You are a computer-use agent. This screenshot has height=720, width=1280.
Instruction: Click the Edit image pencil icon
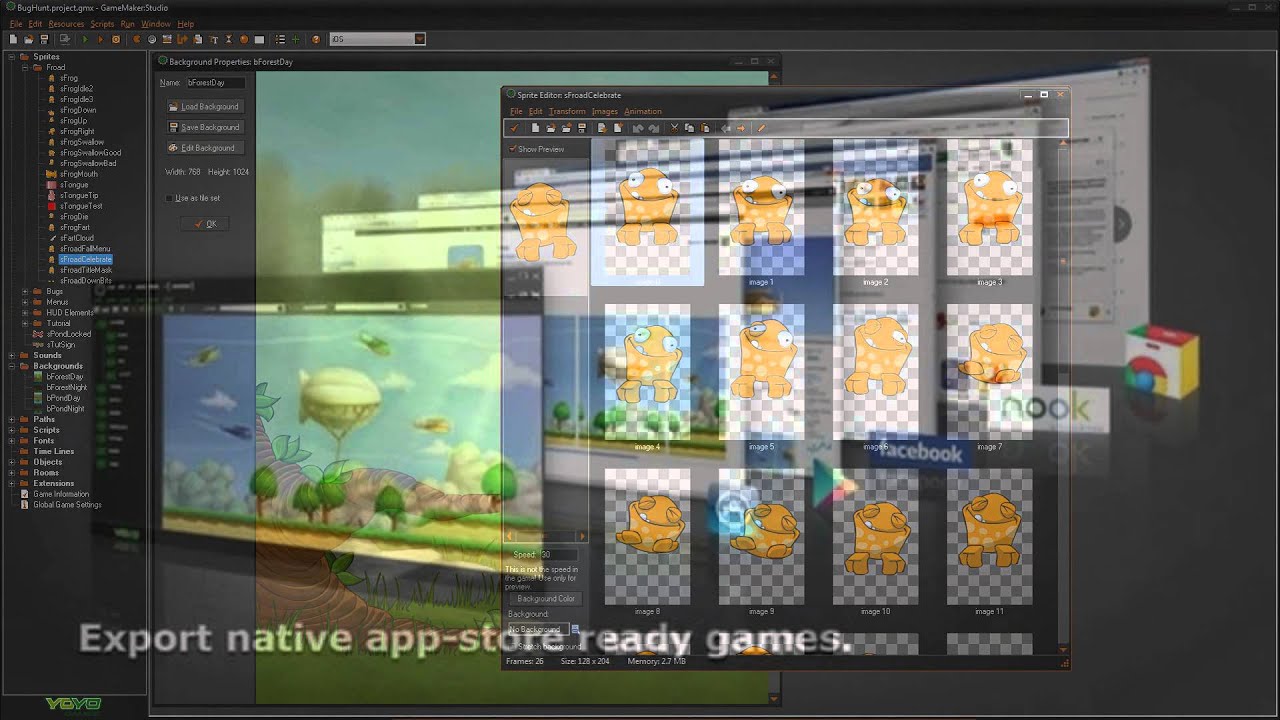point(760,128)
